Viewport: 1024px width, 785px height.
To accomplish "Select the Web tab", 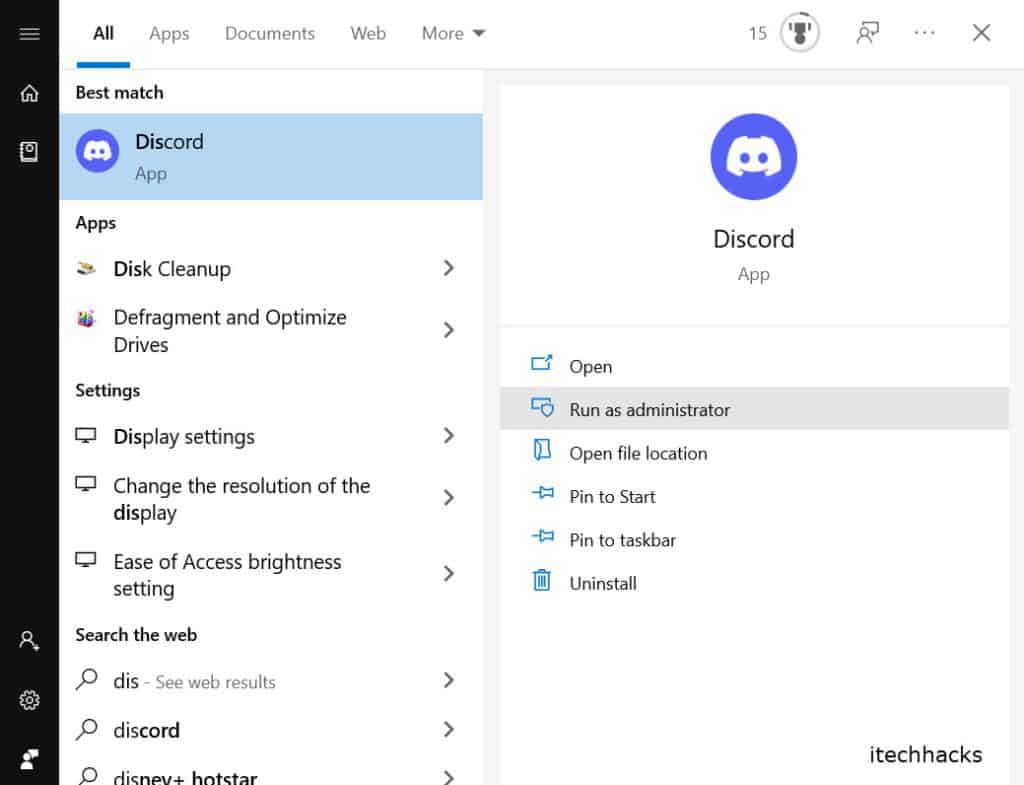I will pos(368,33).
